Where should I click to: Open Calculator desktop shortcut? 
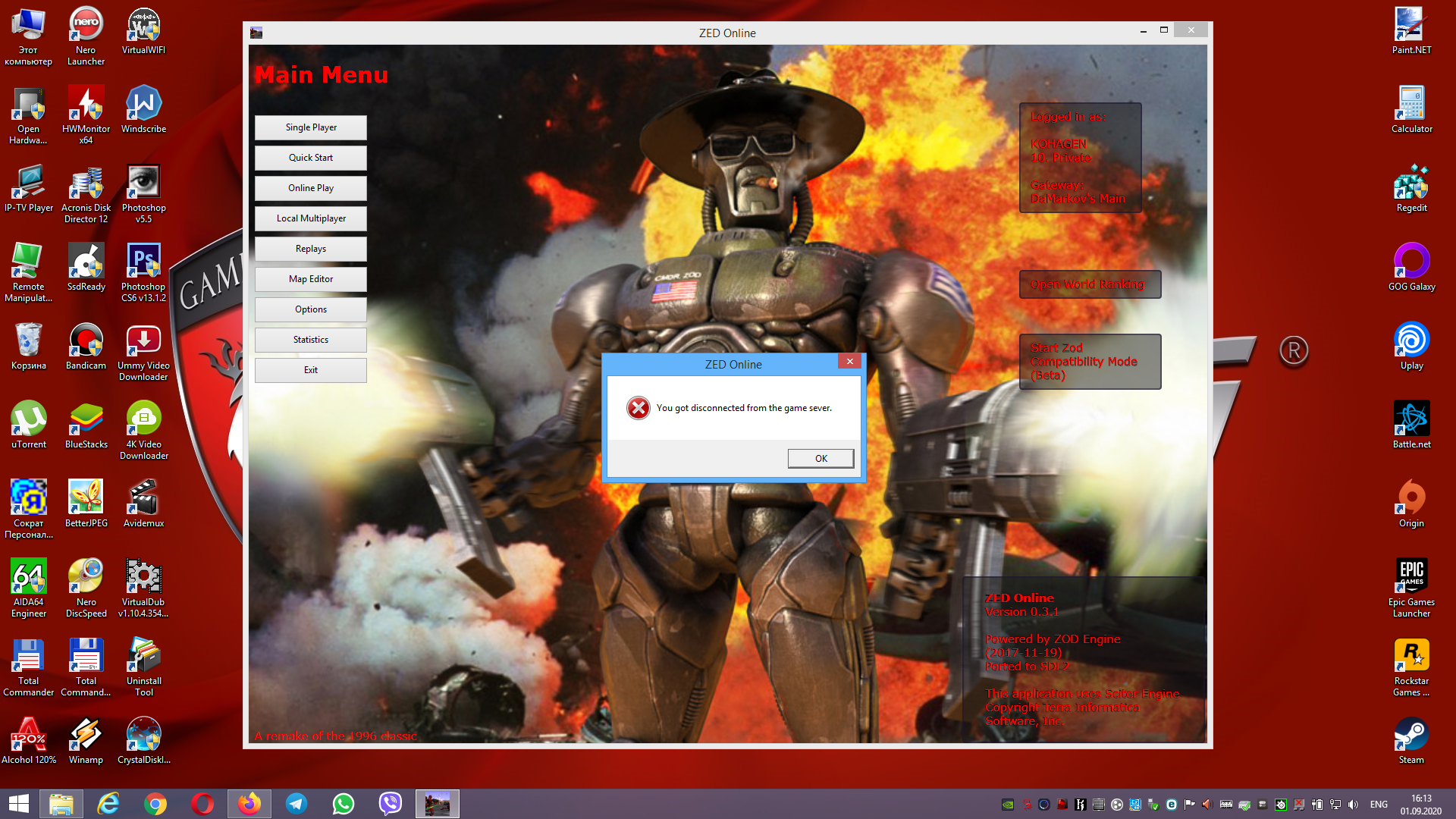coord(1411,110)
